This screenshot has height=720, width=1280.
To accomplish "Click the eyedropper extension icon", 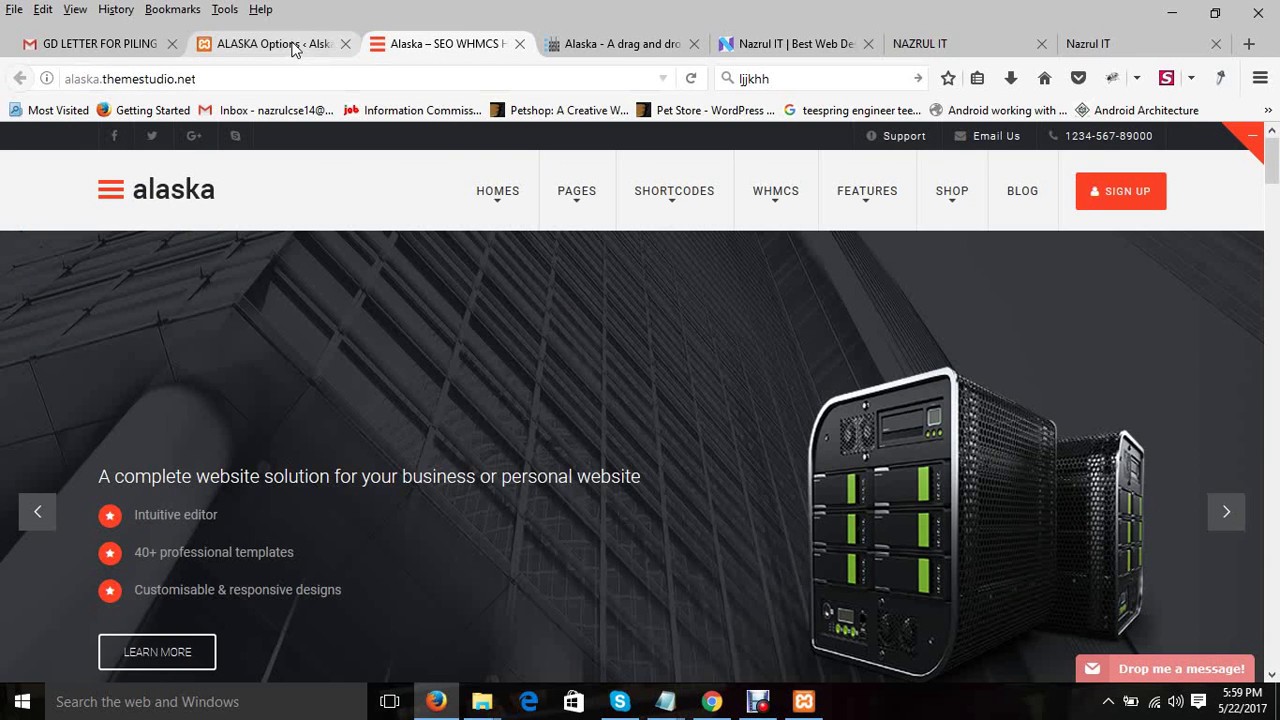I will [1220, 78].
